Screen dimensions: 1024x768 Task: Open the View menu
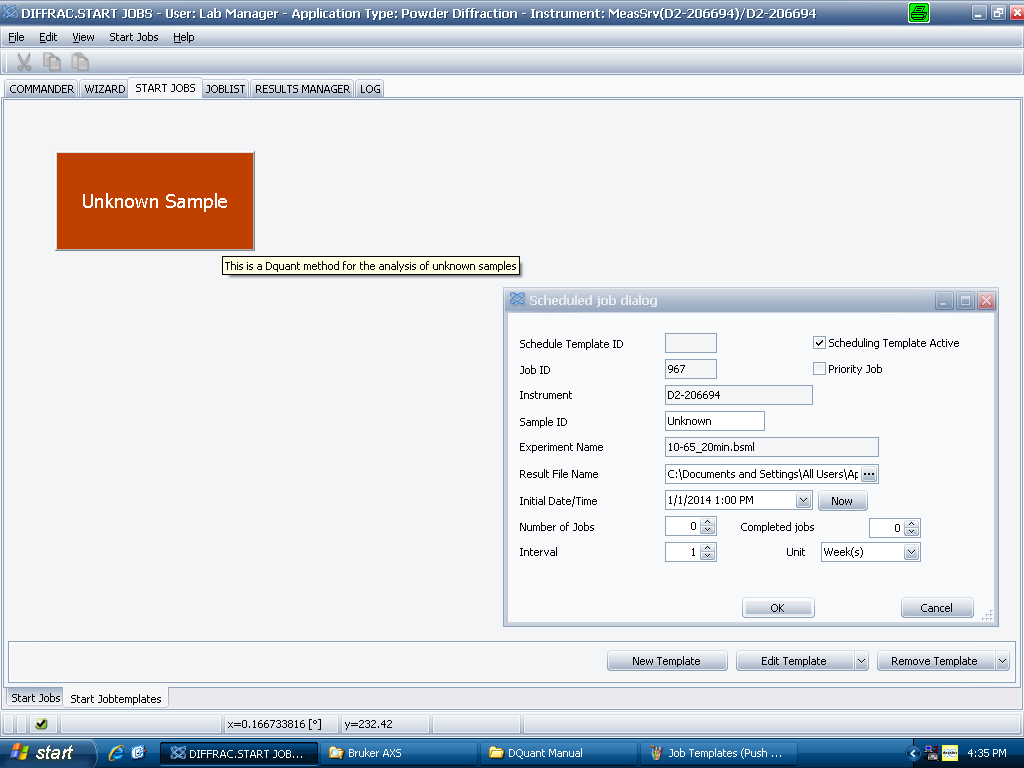pyautogui.click(x=83, y=37)
